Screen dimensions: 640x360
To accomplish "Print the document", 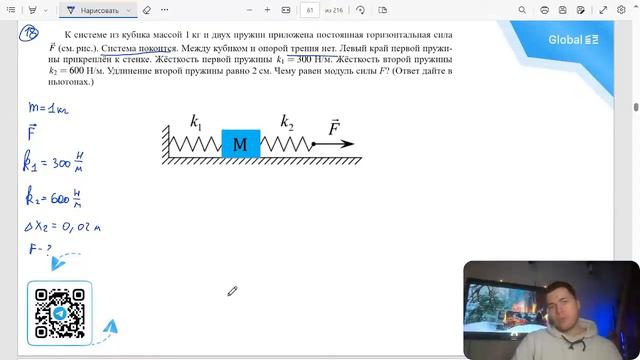I will pos(544,10).
